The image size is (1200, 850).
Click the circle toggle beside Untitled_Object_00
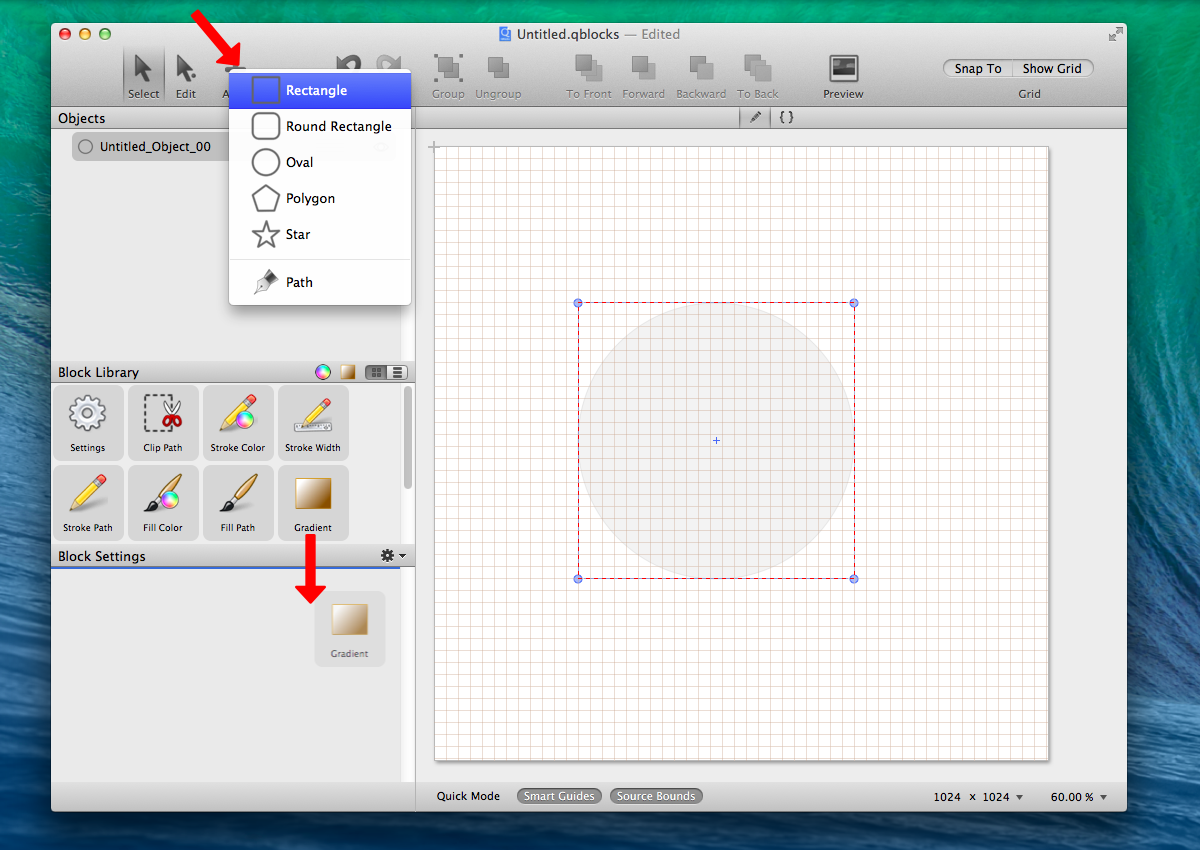tap(86, 147)
